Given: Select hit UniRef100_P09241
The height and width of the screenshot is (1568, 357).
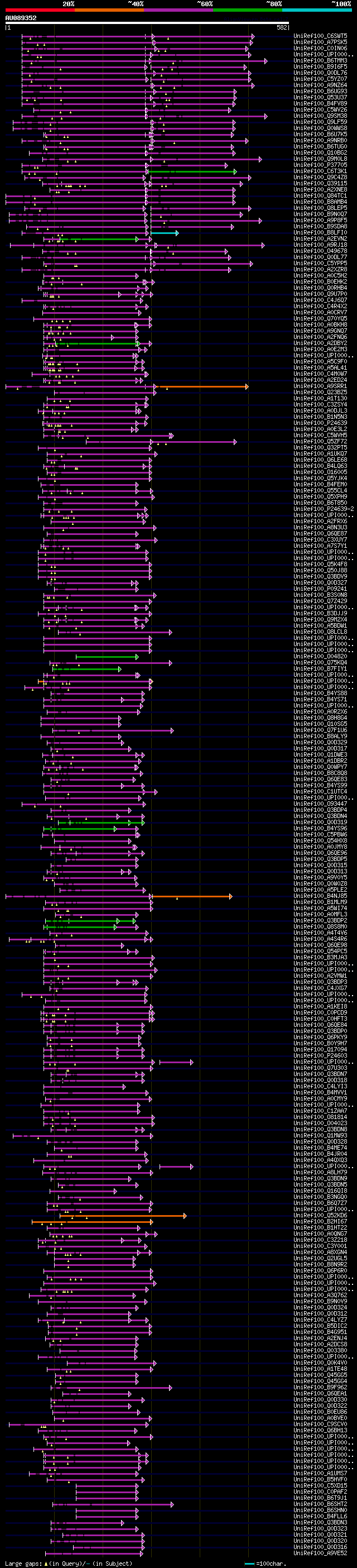Looking at the screenshot, I should coord(321,589).
